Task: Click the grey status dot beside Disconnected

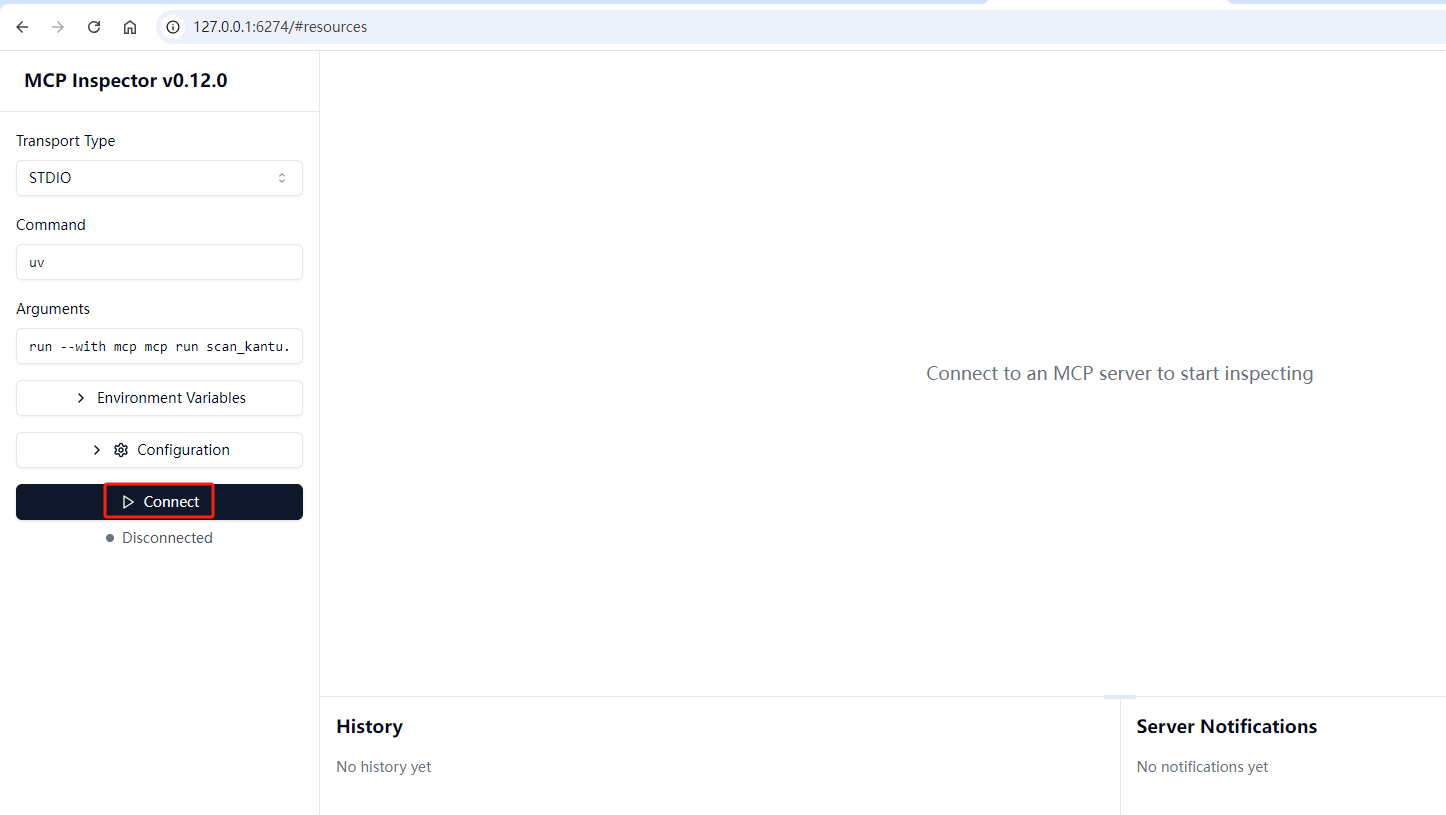Action: [x=110, y=538]
